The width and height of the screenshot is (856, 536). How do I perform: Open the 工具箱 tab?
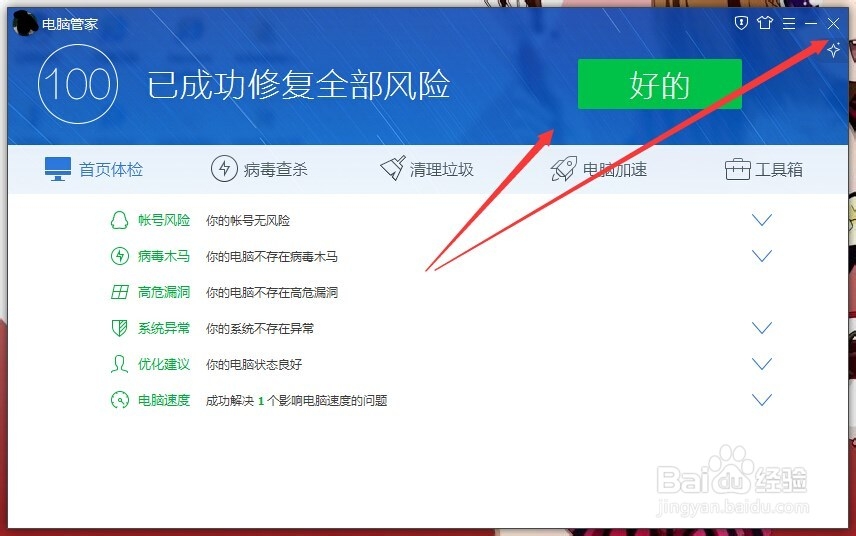(x=764, y=169)
